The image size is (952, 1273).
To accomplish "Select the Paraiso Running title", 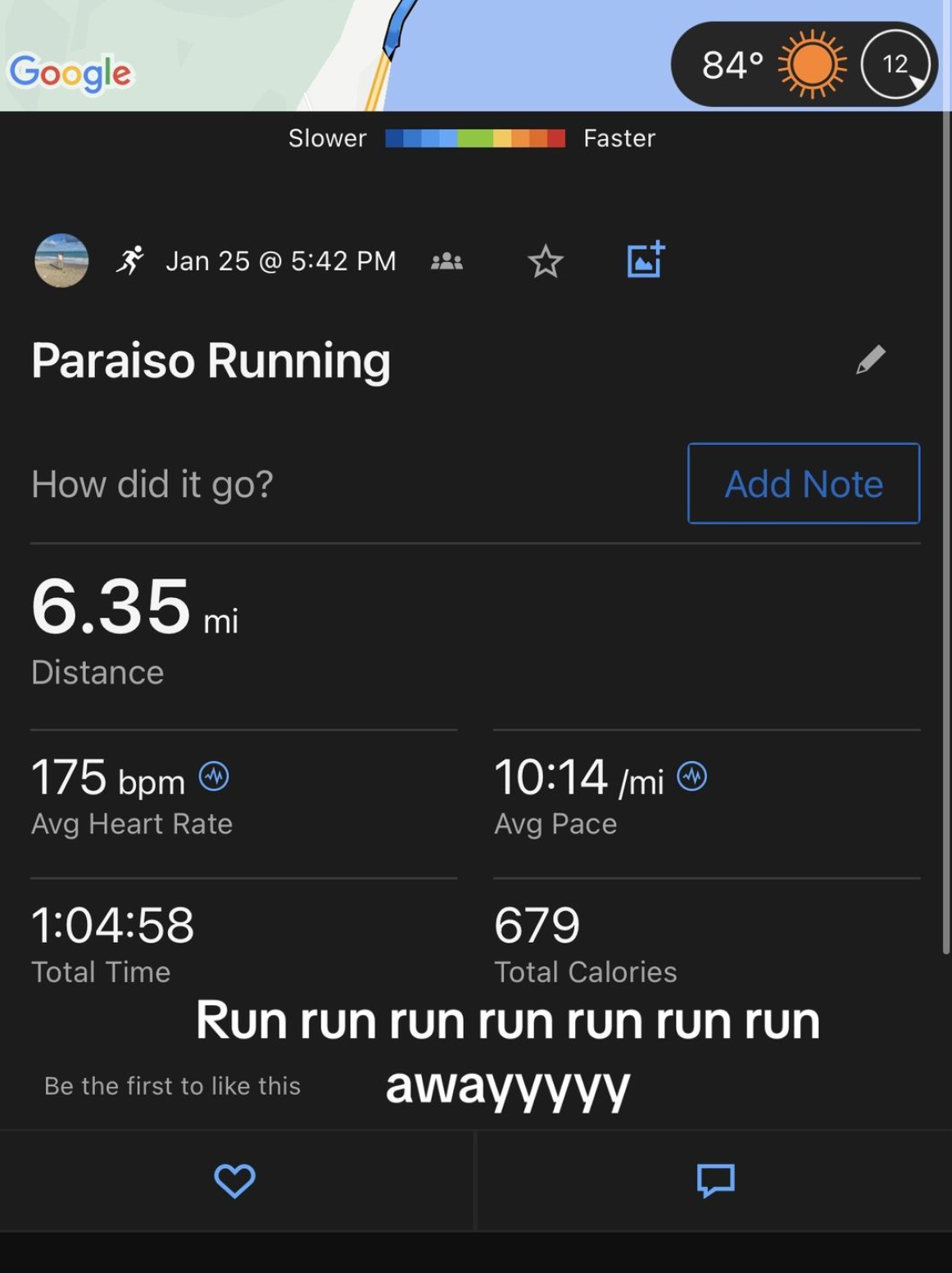I will pos(211,360).
